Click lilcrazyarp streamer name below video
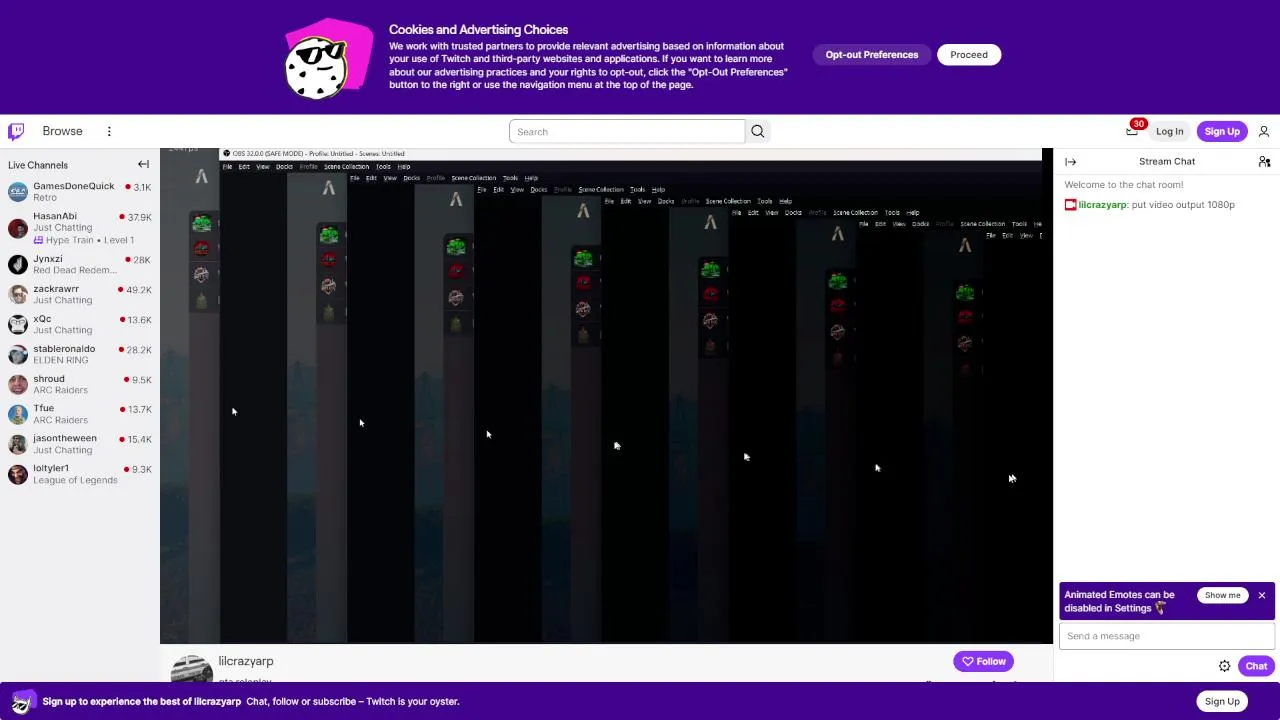The image size is (1280, 720). pyautogui.click(x=246, y=661)
